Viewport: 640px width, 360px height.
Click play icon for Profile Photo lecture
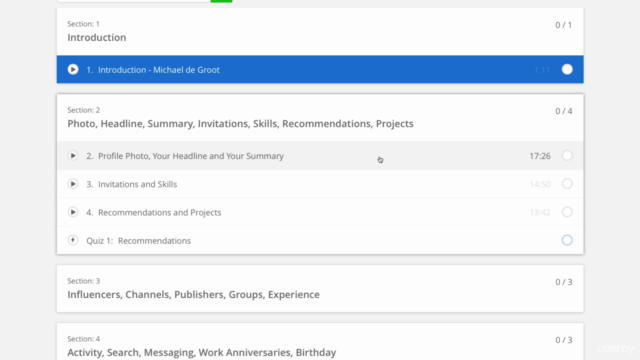pos(73,156)
